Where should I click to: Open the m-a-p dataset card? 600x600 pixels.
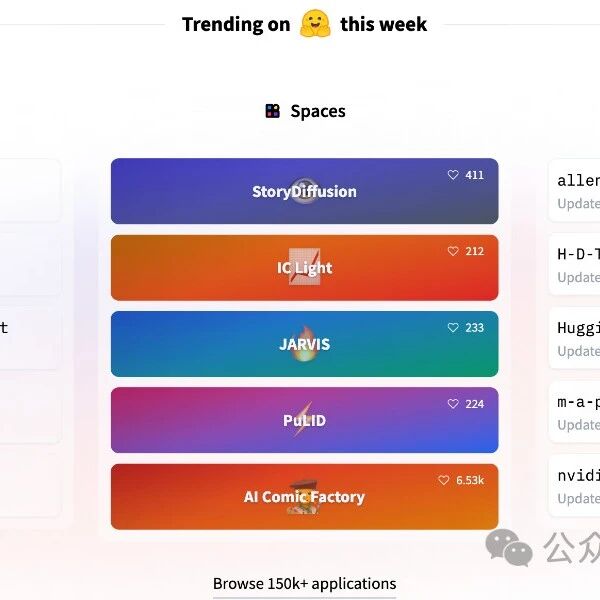[576, 412]
